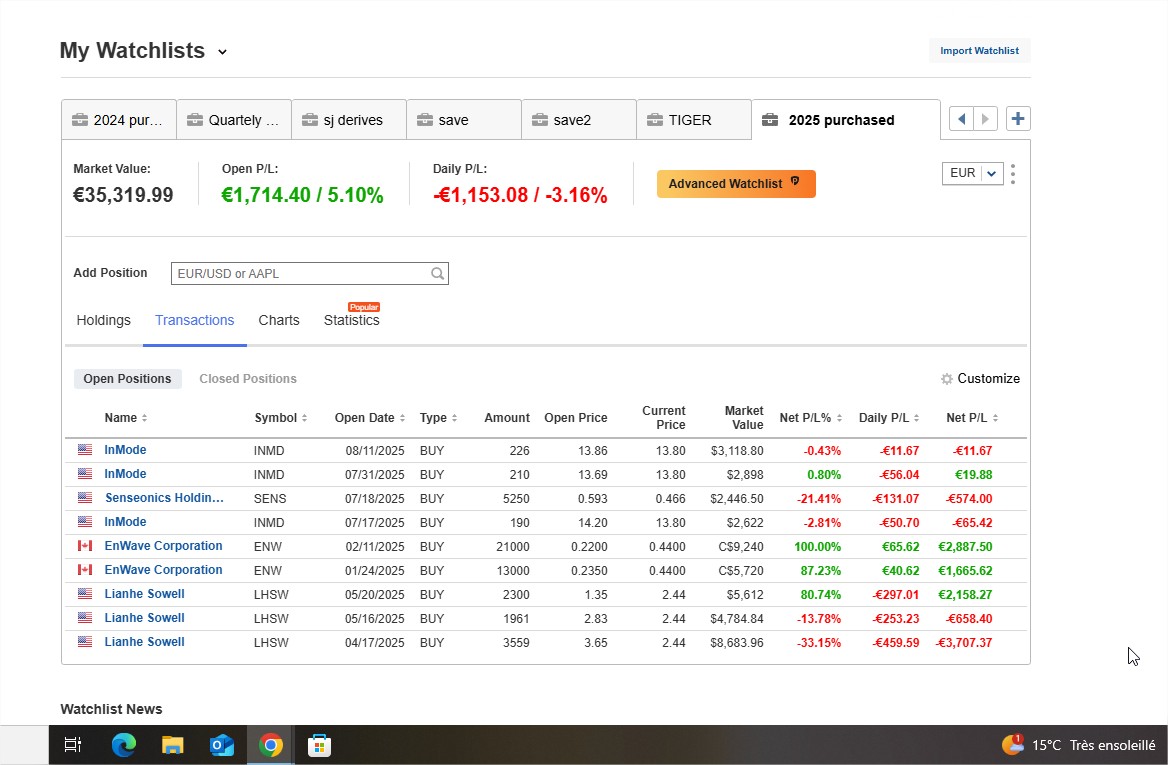Click the briefcase icon on the TIGER tab
This screenshot has height=765, width=1168.
657,118
